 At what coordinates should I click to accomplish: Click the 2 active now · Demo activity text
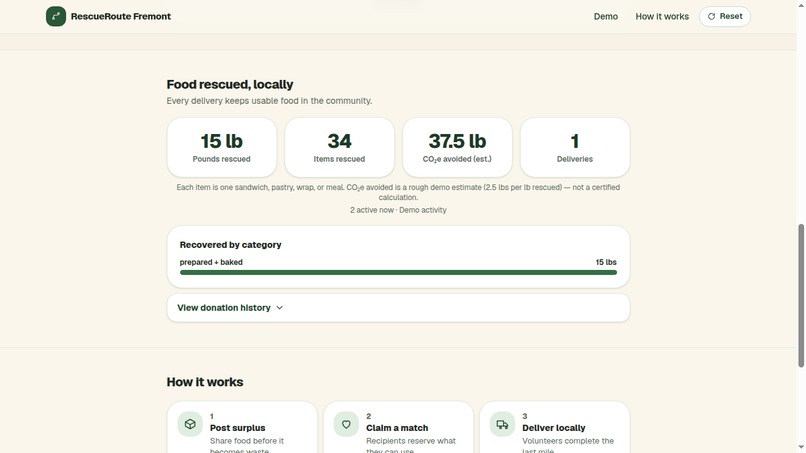(x=398, y=210)
